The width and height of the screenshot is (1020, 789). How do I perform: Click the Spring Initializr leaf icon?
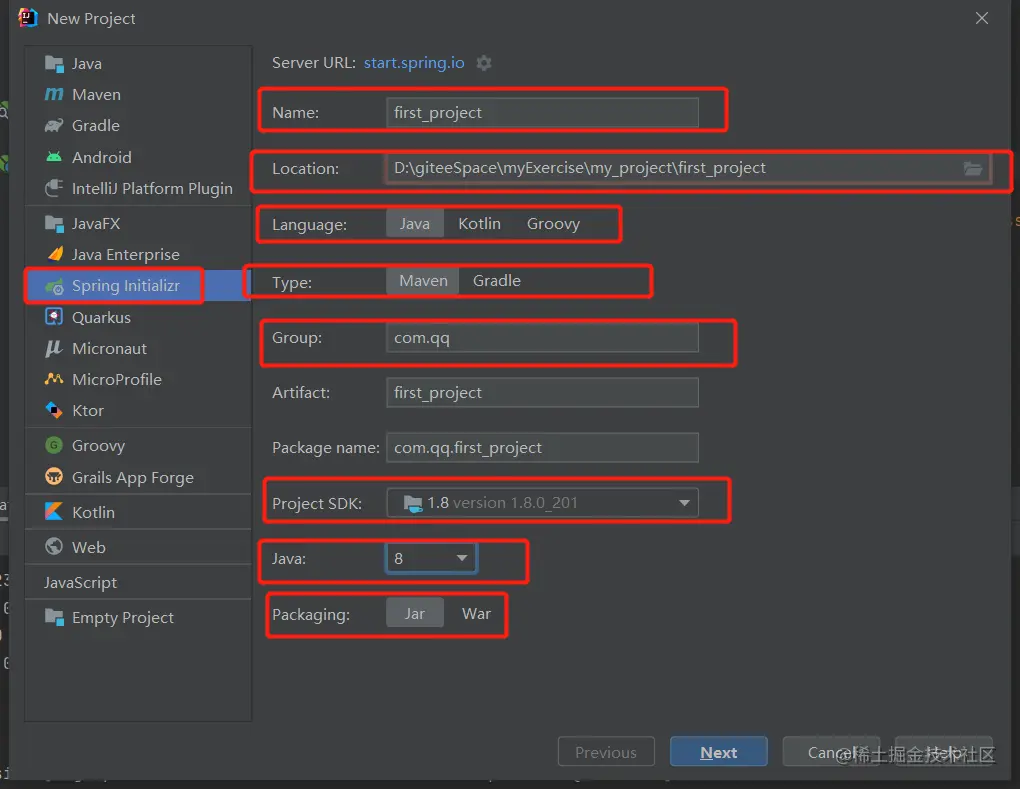(54, 286)
